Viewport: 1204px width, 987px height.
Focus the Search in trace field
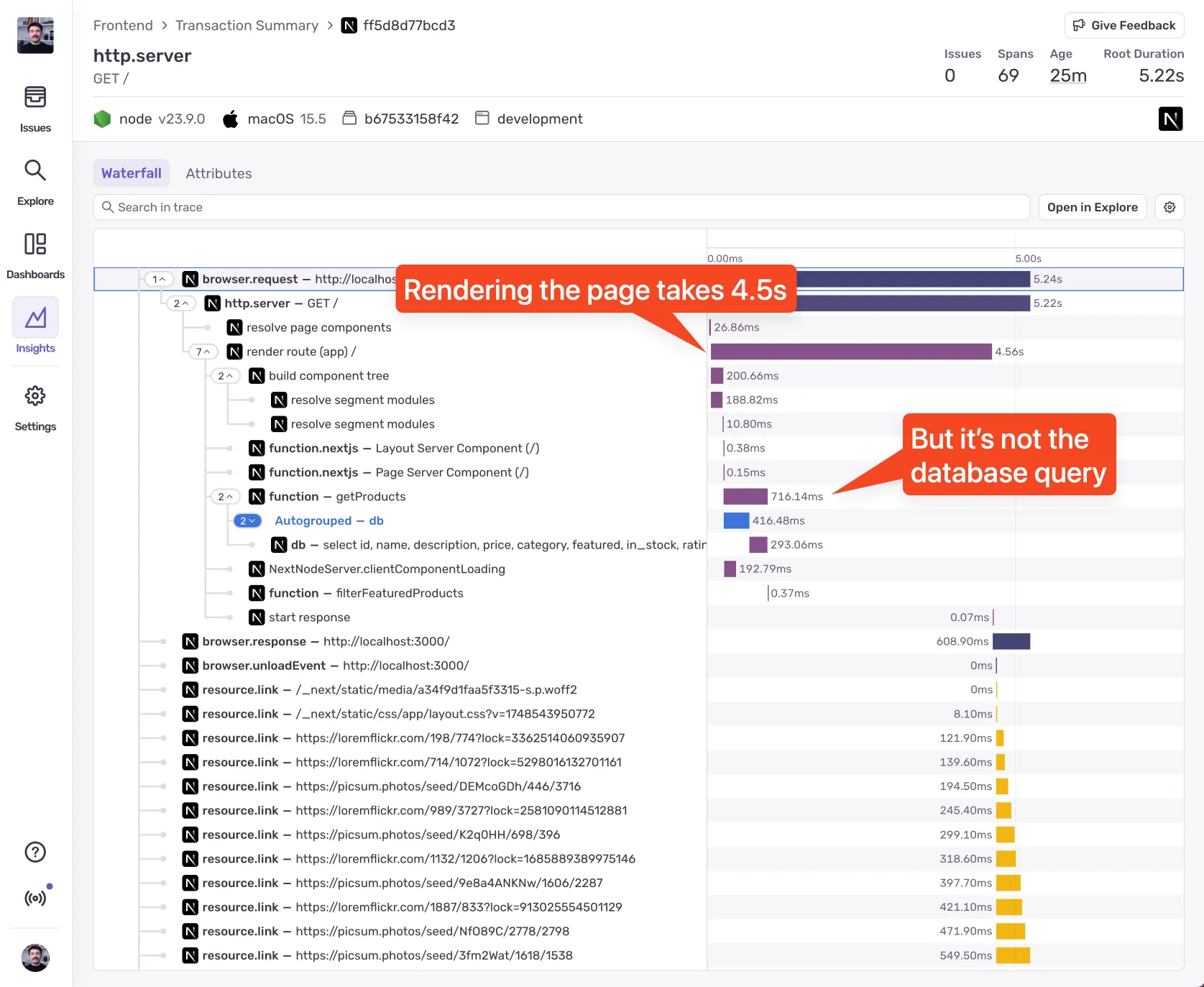pyautogui.click(x=561, y=207)
